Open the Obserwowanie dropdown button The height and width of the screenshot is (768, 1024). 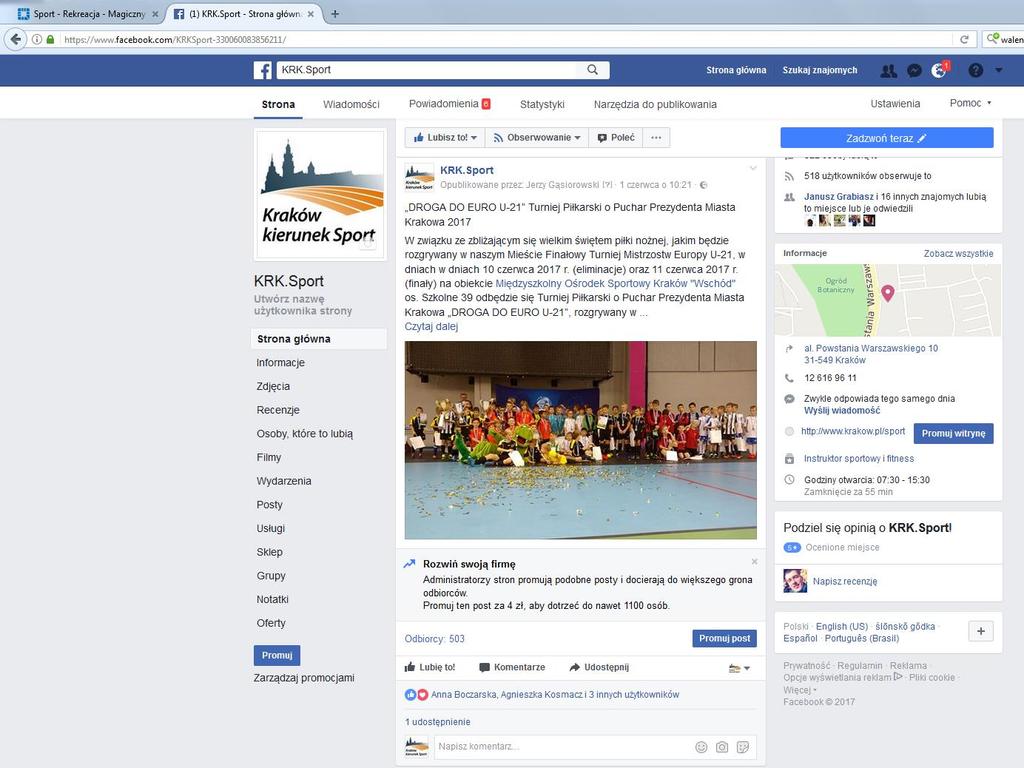(537, 138)
